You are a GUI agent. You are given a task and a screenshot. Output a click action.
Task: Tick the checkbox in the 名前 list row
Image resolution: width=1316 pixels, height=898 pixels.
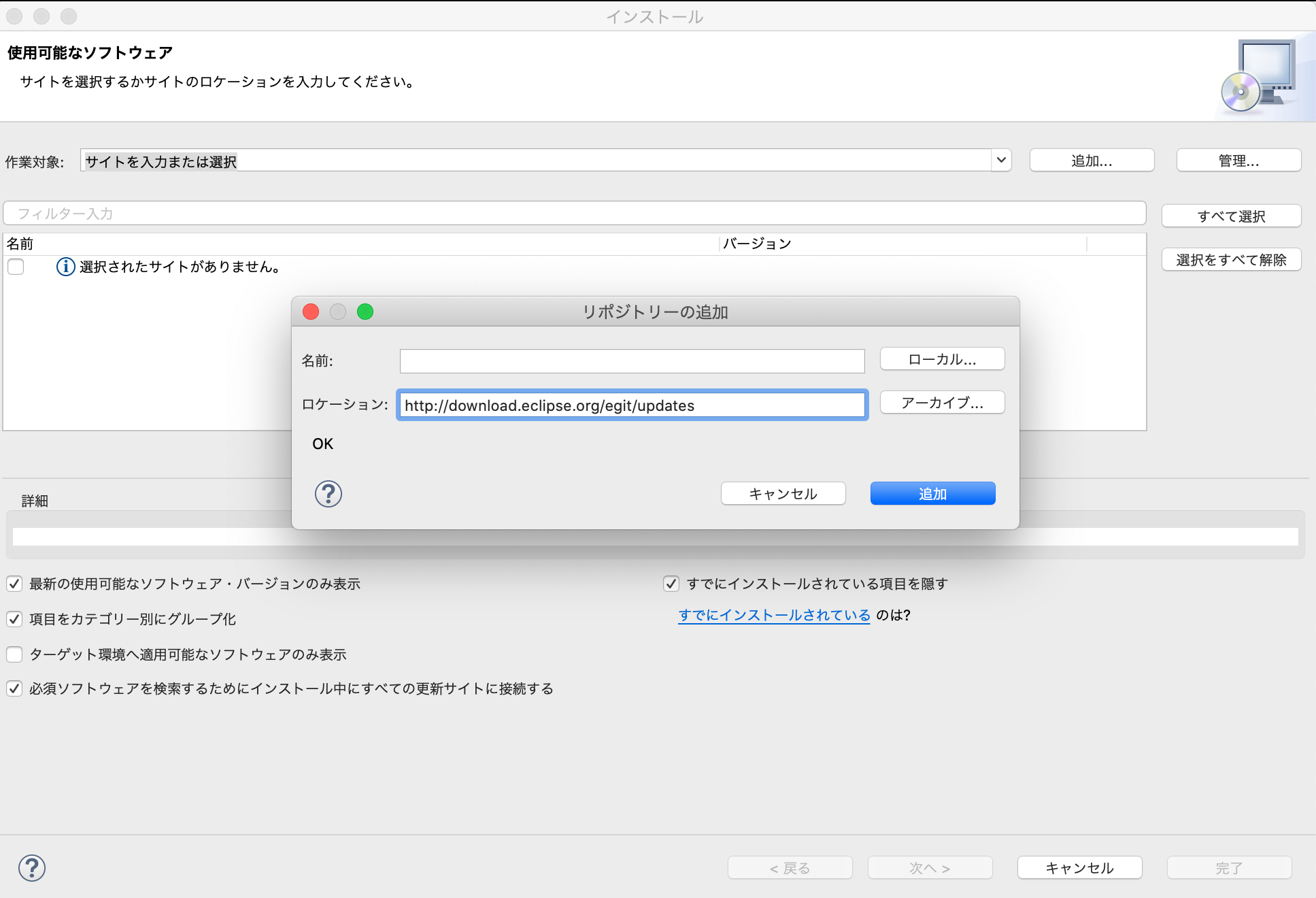point(16,267)
